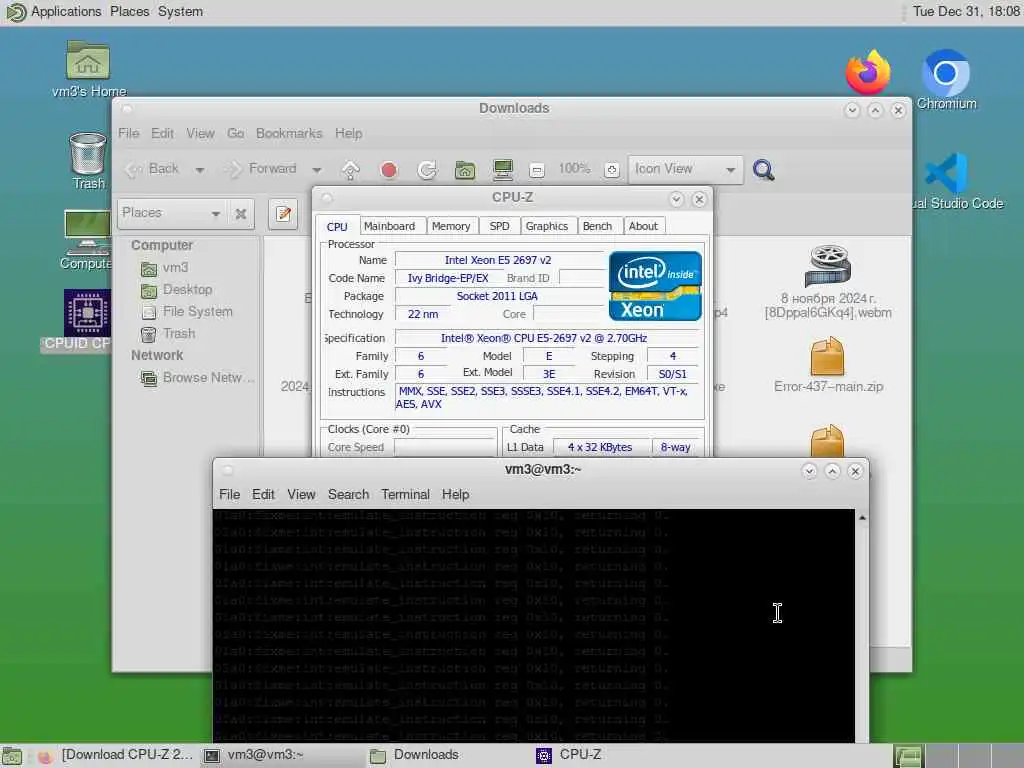The image size is (1024, 768).
Task: Open the Go menu in Downloads window
Action: [235, 133]
